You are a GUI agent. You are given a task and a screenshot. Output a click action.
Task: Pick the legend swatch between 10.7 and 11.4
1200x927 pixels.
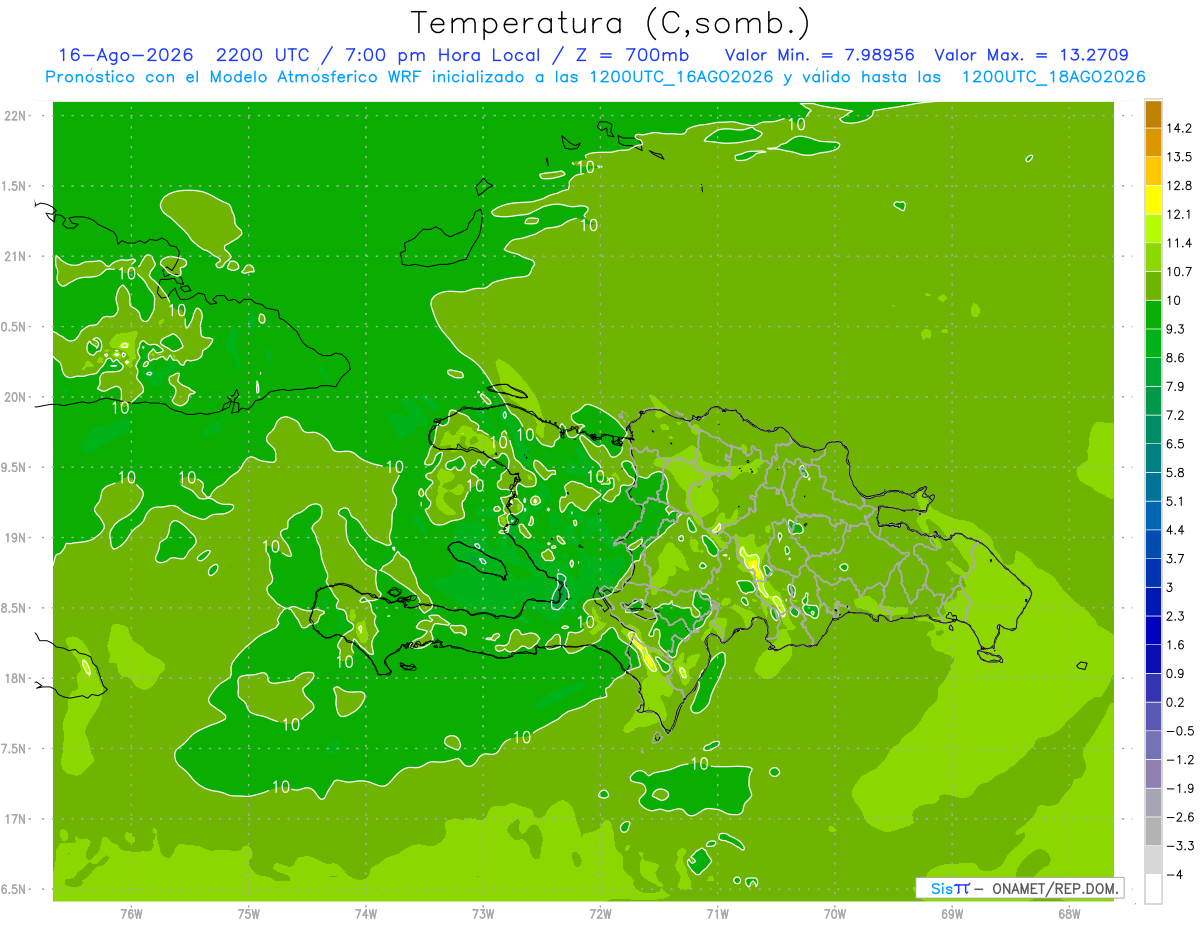click(1153, 257)
